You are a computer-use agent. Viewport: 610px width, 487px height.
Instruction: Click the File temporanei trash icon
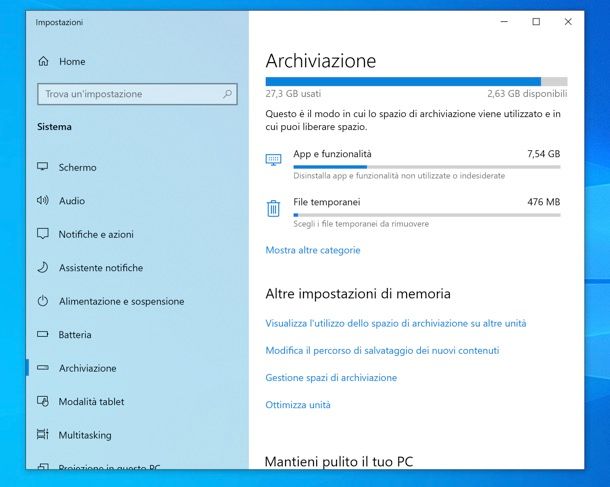(x=273, y=208)
